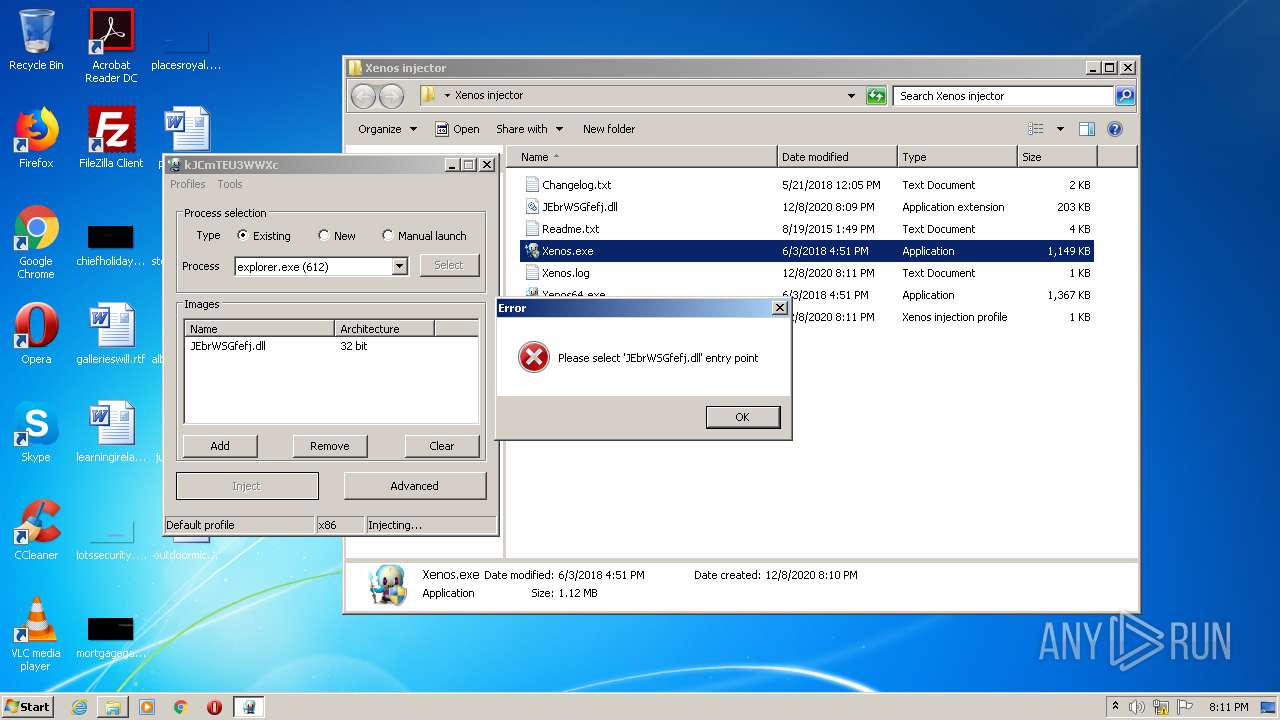
Task: Sort files by Date modified column
Action: 837,157
